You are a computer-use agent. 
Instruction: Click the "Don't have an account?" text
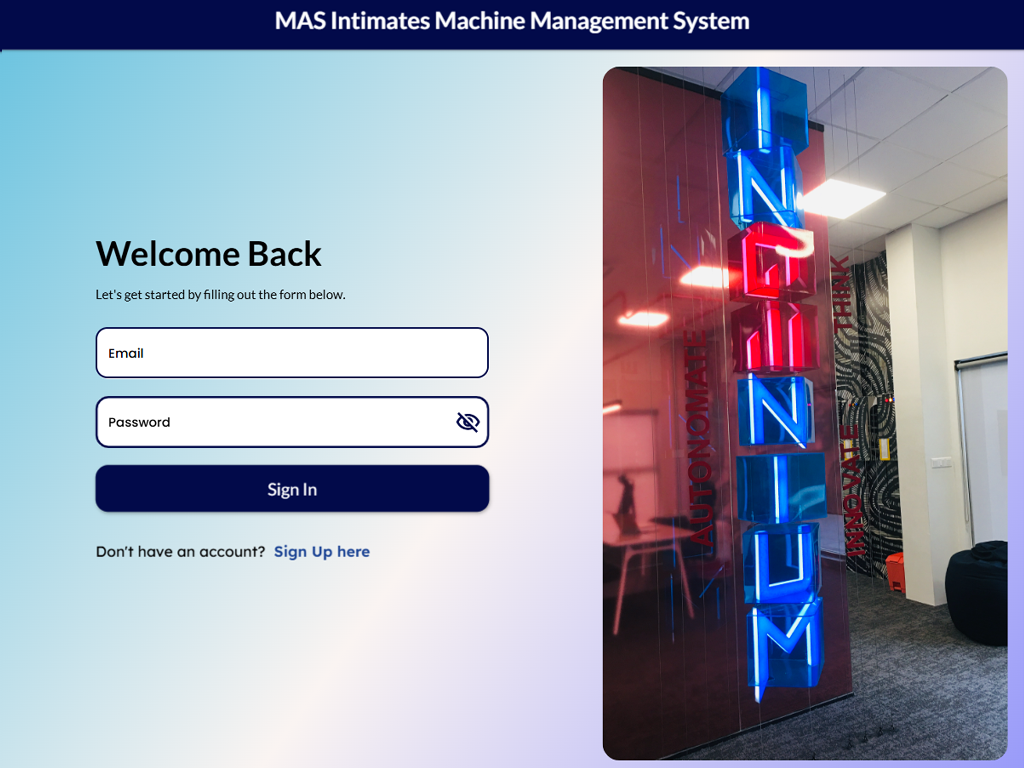180,551
